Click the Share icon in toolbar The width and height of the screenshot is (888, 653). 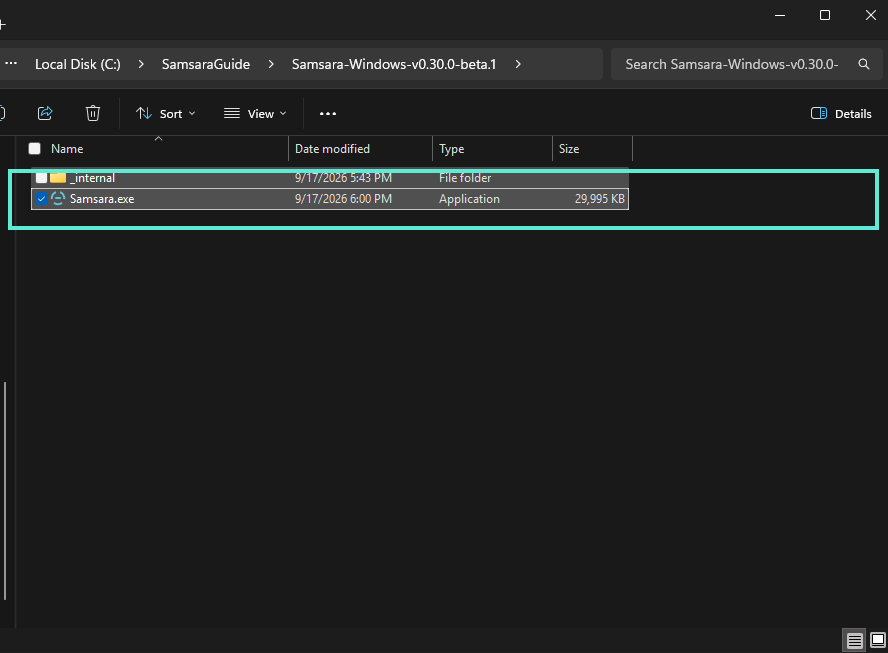pos(45,113)
